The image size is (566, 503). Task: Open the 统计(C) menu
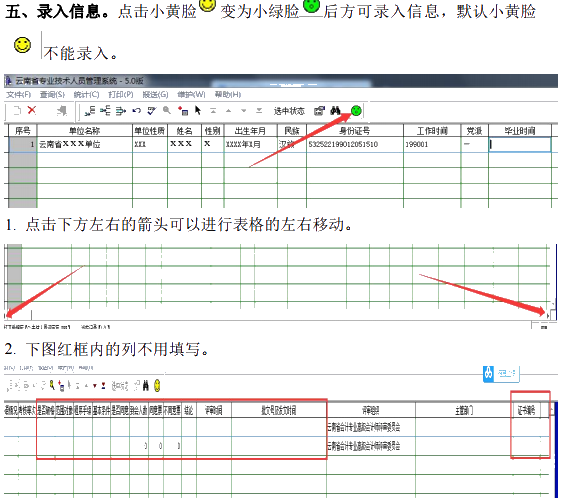(86, 95)
